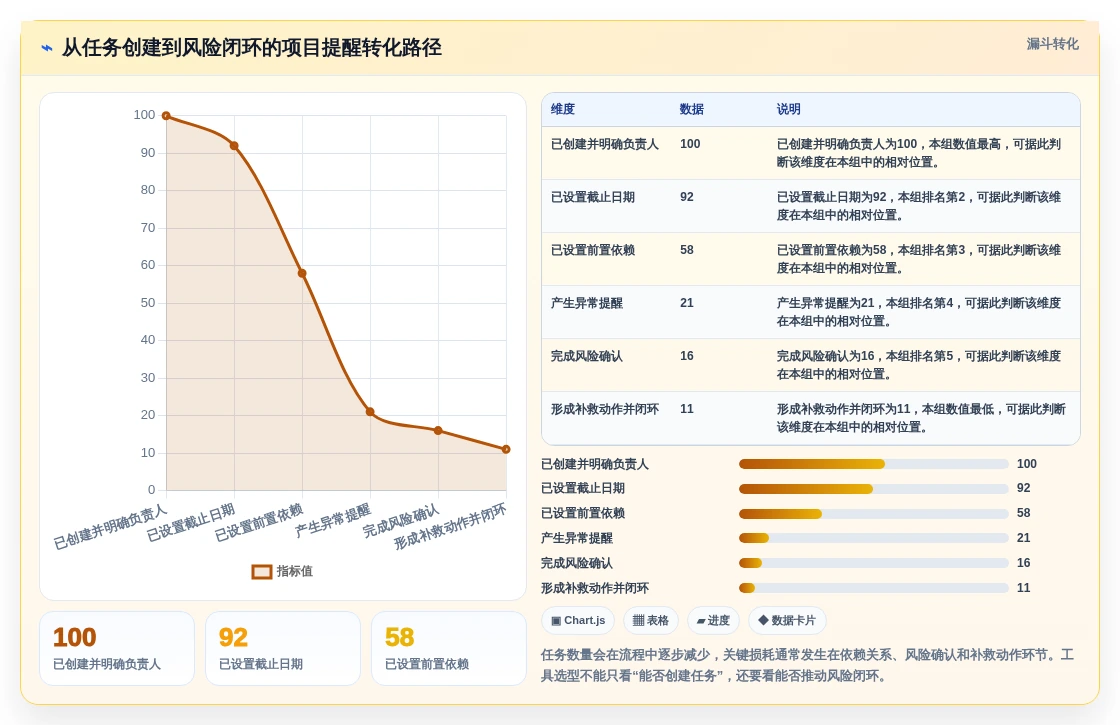Click the 已设置前置依赖 progress bar
The width and height of the screenshot is (1120, 725).
click(x=874, y=514)
